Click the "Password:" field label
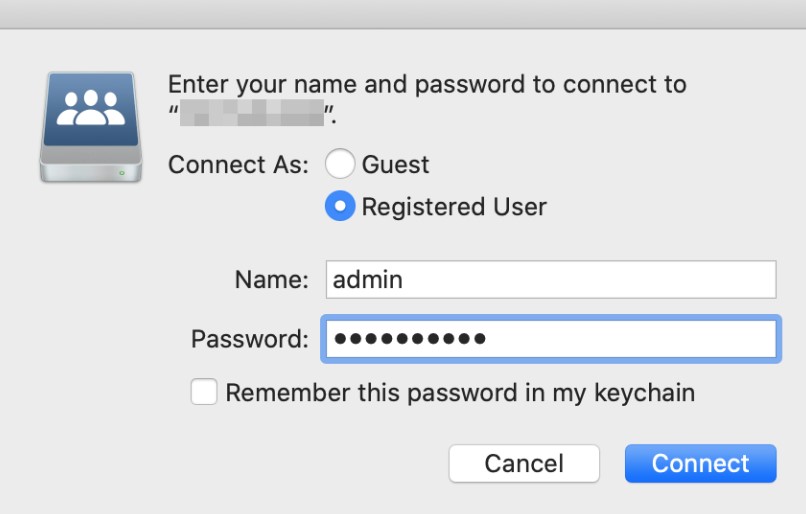 [x=250, y=339]
